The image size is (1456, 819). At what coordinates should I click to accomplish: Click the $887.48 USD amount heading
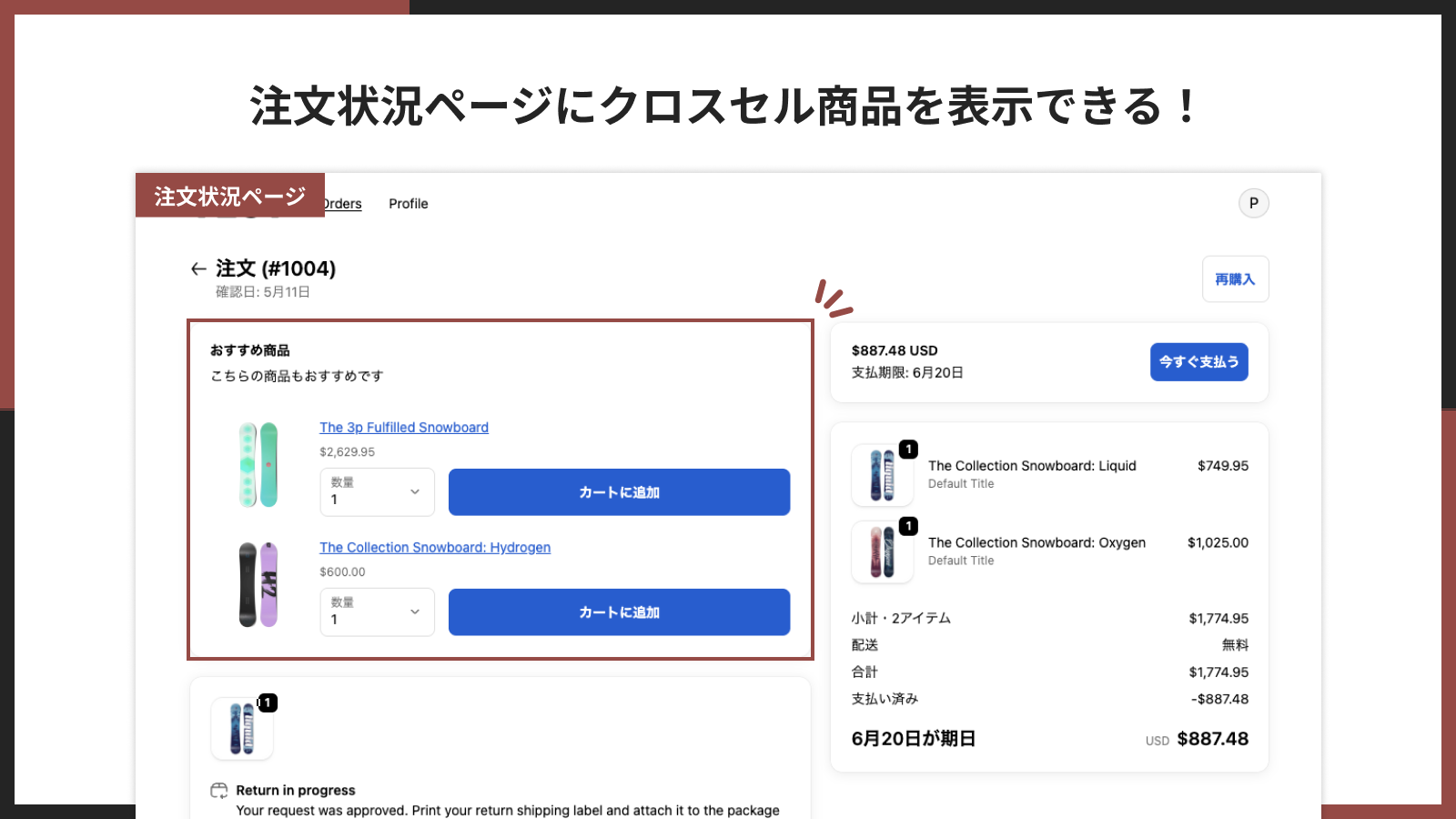click(895, 350)
